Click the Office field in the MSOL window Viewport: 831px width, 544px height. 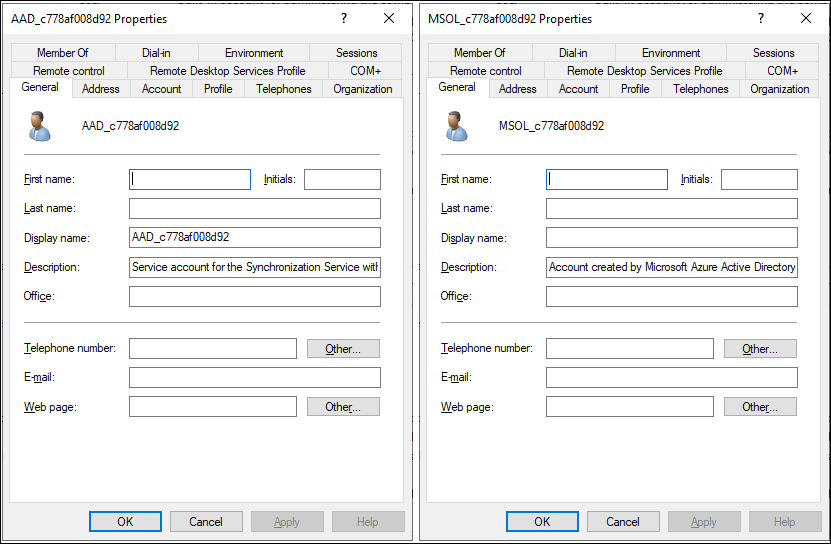pyautogui.click(x=672, y=296)
